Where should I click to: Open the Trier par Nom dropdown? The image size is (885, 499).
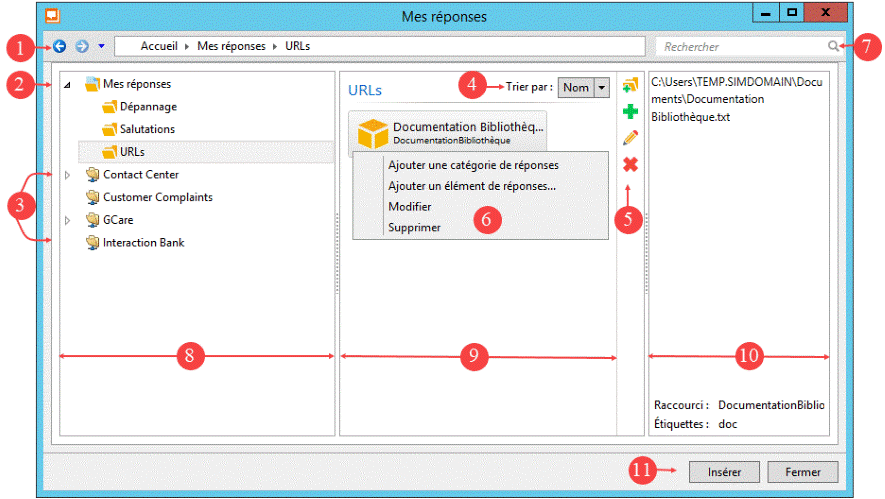click(601, 88)
